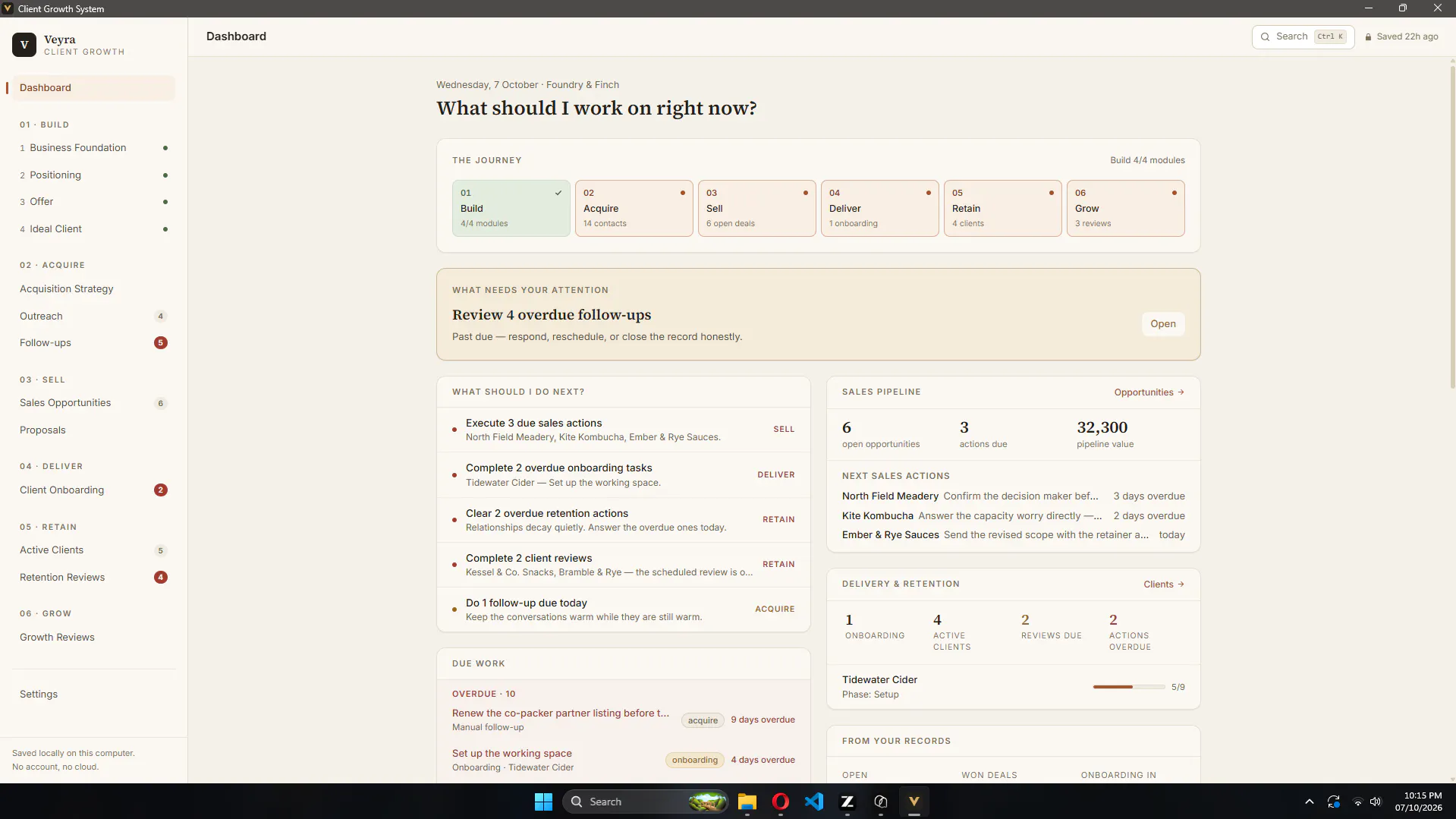The height and width of the screenshot is (819, 1456).
Task: Open Windows Start menu icon
Action: click(x=543, y=802)
